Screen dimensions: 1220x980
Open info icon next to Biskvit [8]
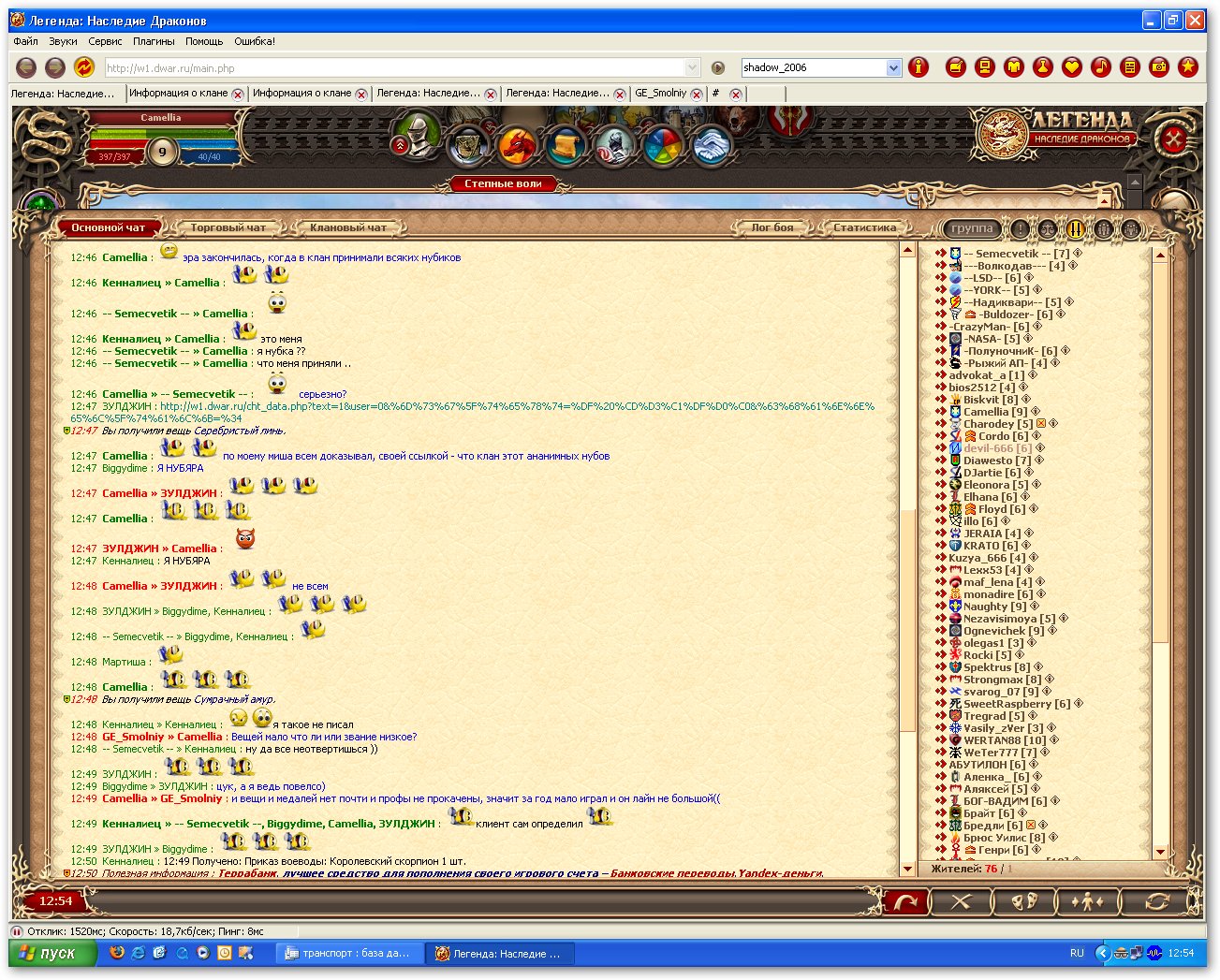[1026, 400]
